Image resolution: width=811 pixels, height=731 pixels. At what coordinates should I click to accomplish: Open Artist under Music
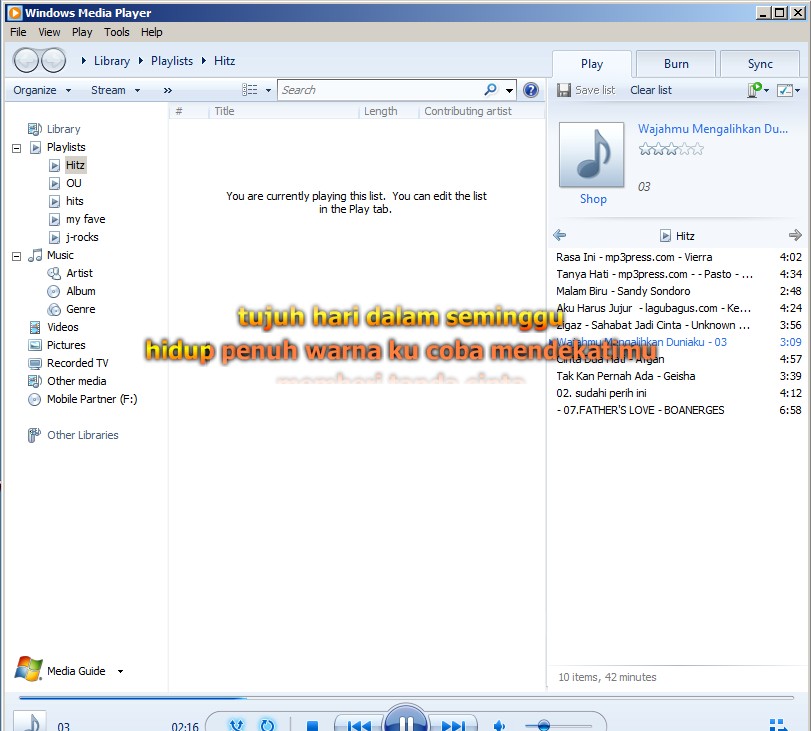pos(79,273)
